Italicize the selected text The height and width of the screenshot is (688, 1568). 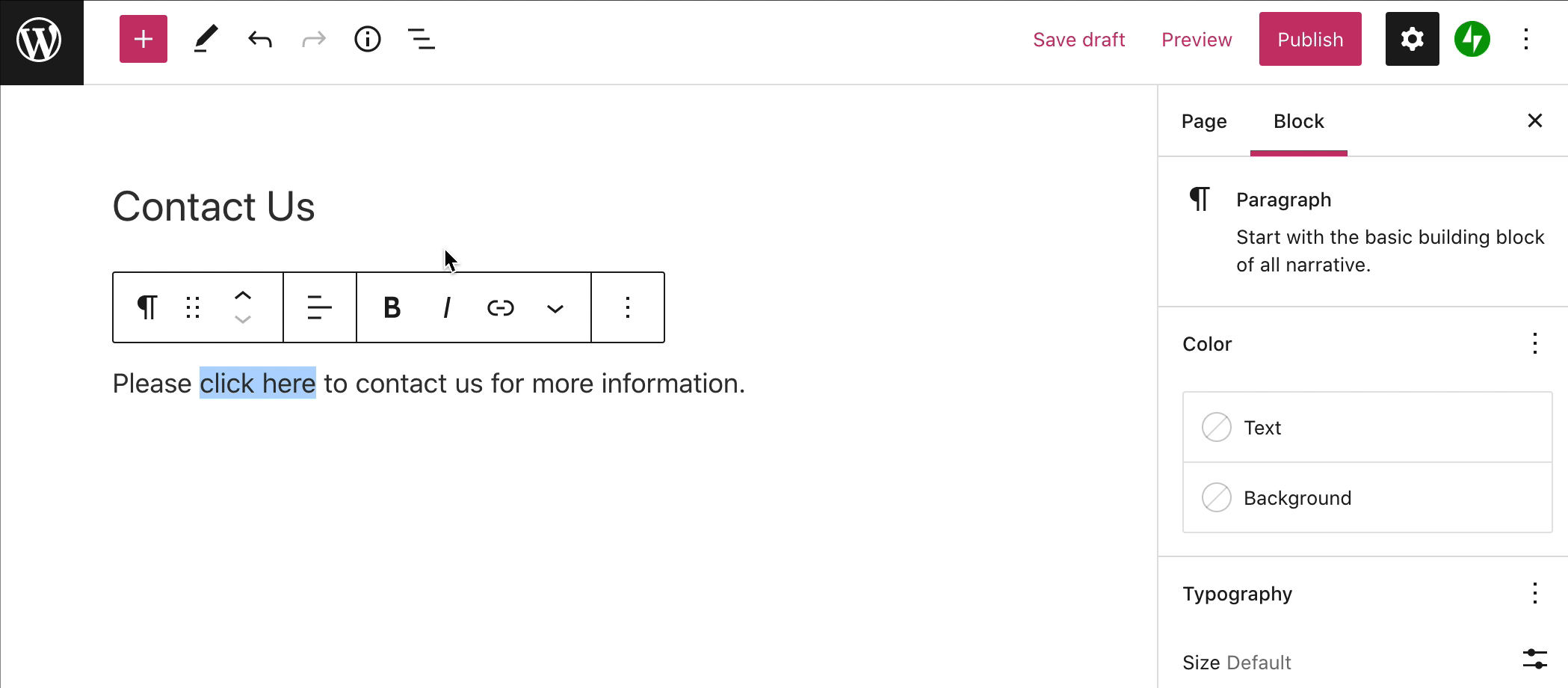point(446,307)
